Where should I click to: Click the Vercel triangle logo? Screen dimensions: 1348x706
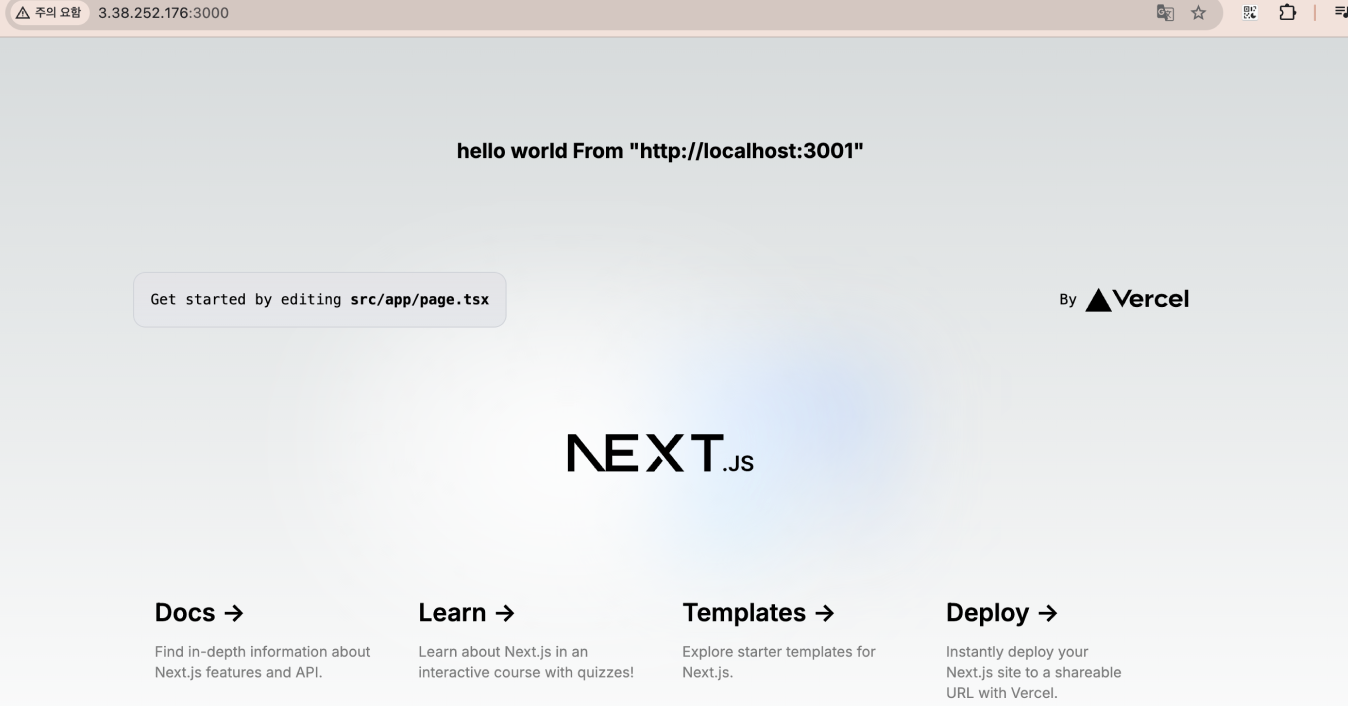[x=1098, y=299]
